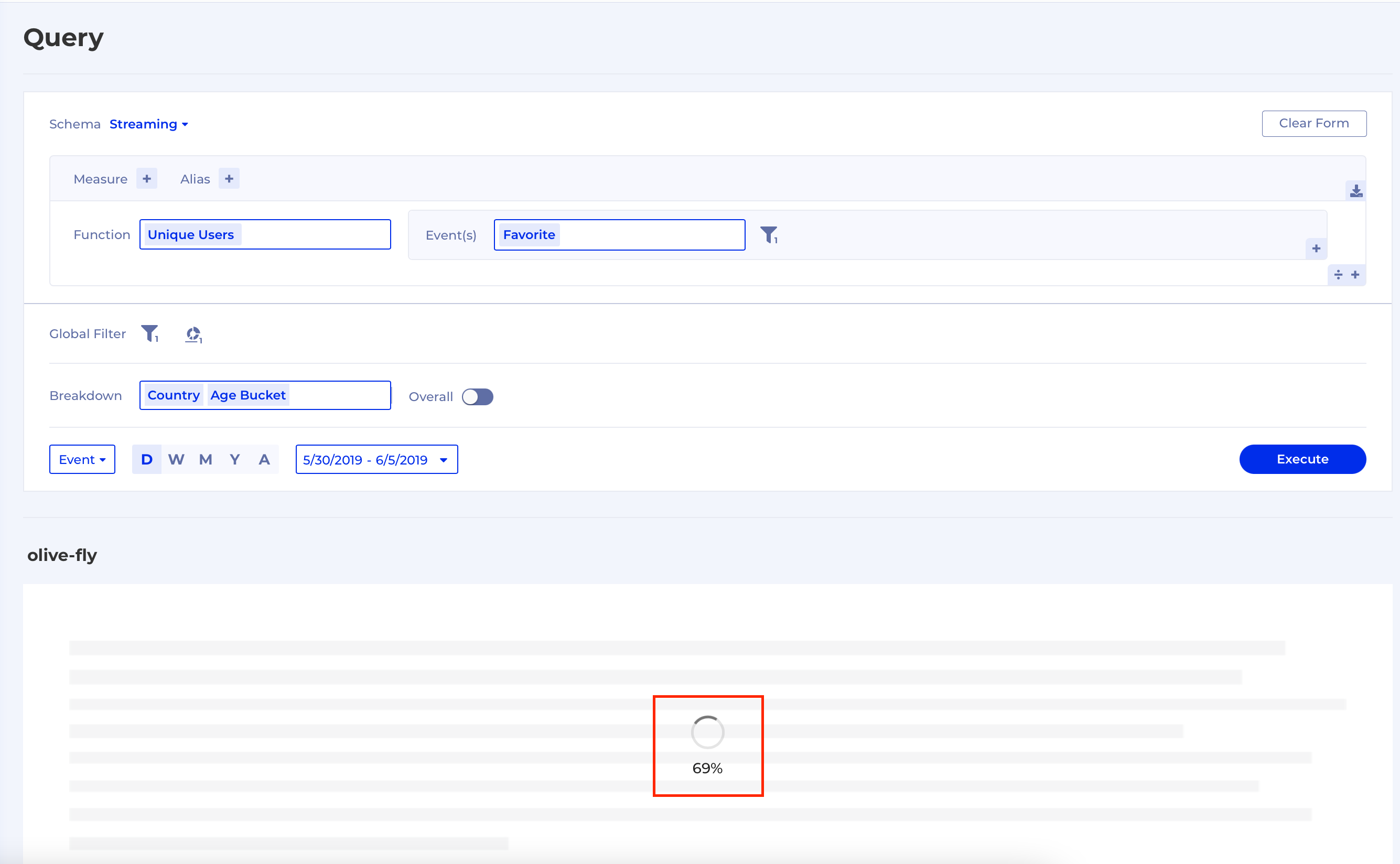
Task: Open the Global Filter funnel icon
Action: tap(150, 333)
